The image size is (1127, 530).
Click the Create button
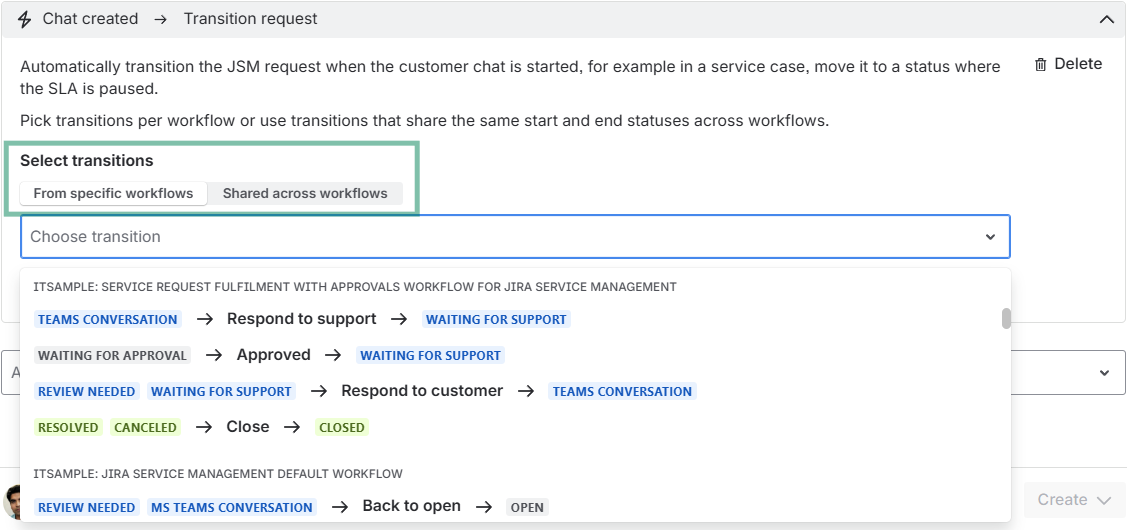[1074, 500]
